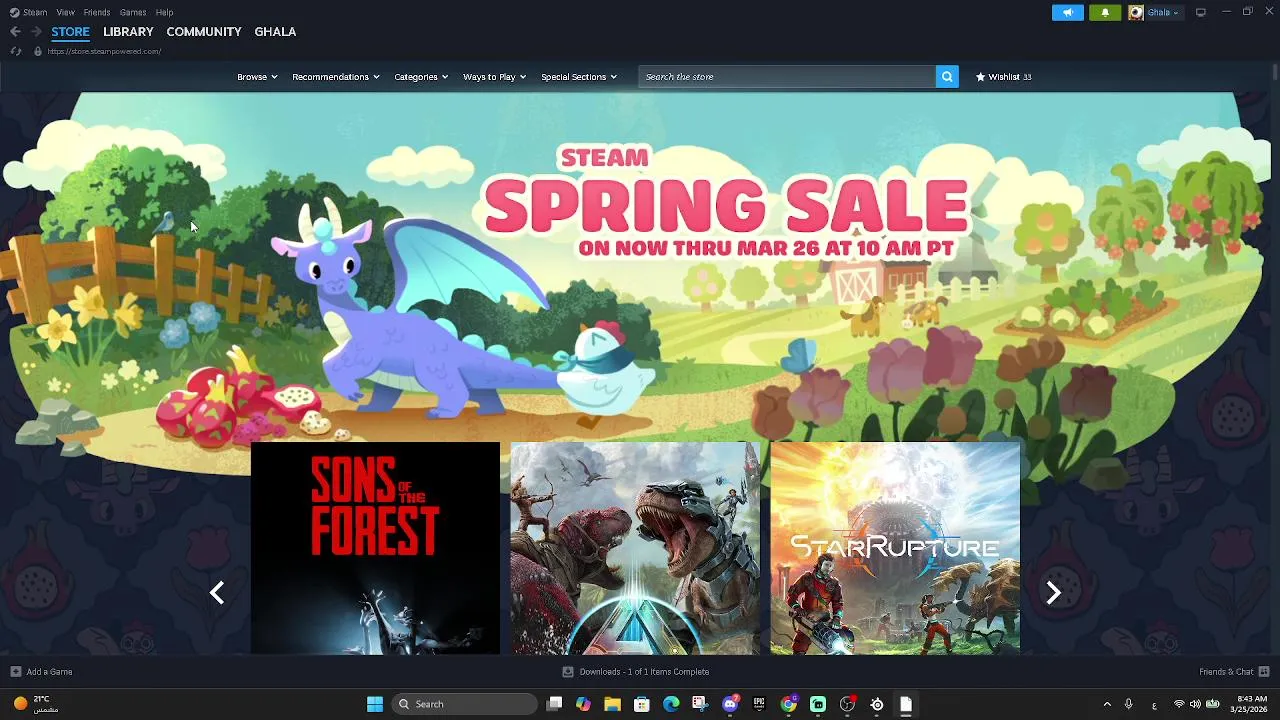Show previous featured games with left arrow

tap(217, 593)
